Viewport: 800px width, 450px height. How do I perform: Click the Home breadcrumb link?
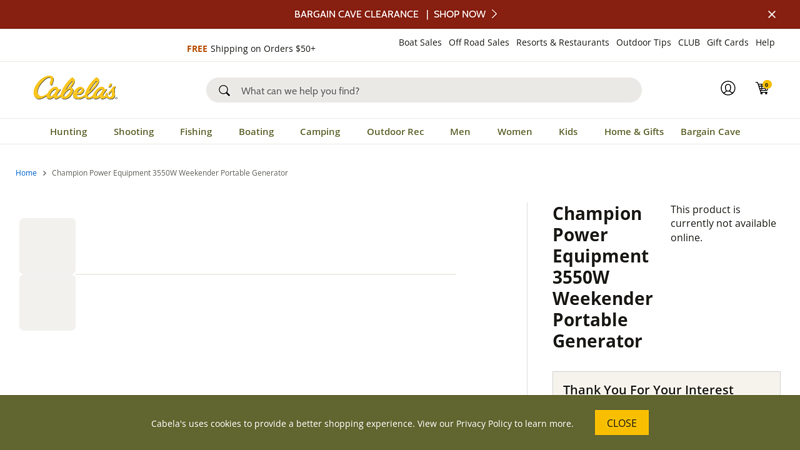click(x=26, y=173)
